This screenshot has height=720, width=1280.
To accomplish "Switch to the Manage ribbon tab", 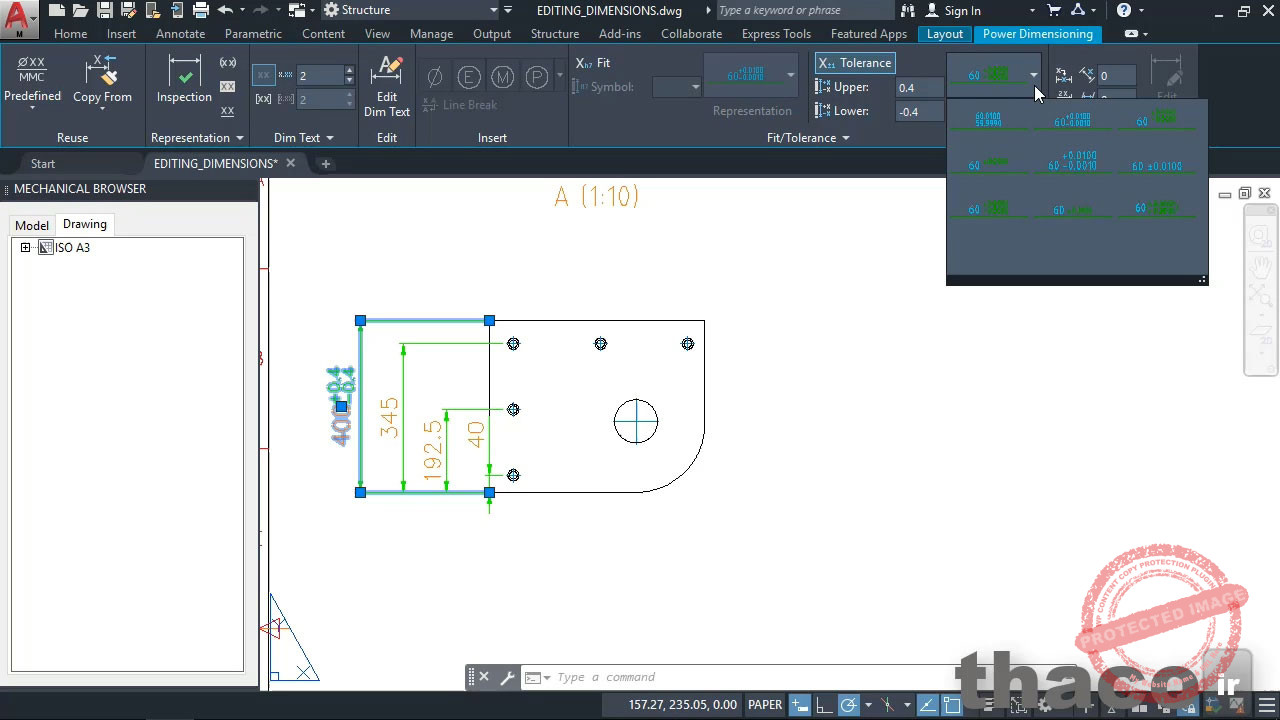I will click(431, 34).
